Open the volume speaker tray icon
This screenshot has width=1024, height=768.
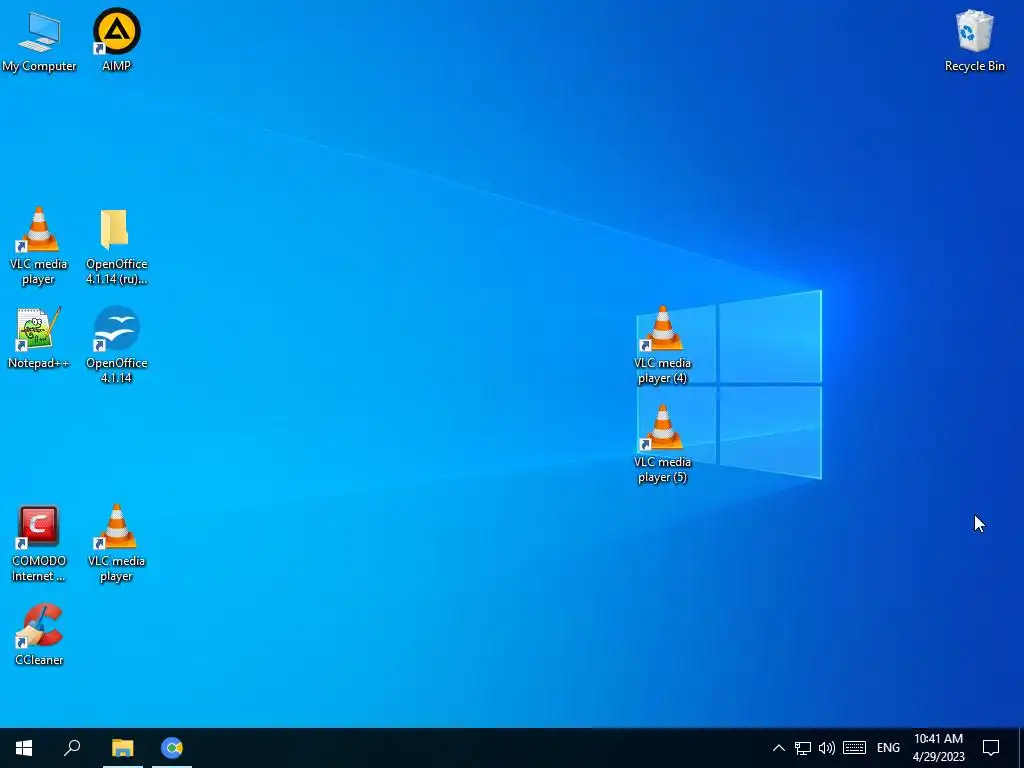(827, 748)
